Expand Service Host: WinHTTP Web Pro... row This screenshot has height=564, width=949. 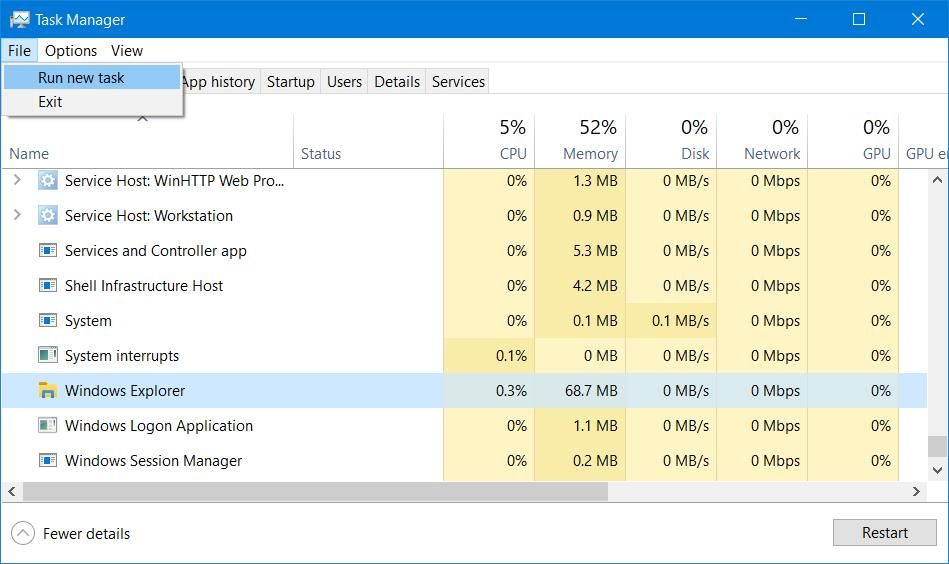pos(17,180)
